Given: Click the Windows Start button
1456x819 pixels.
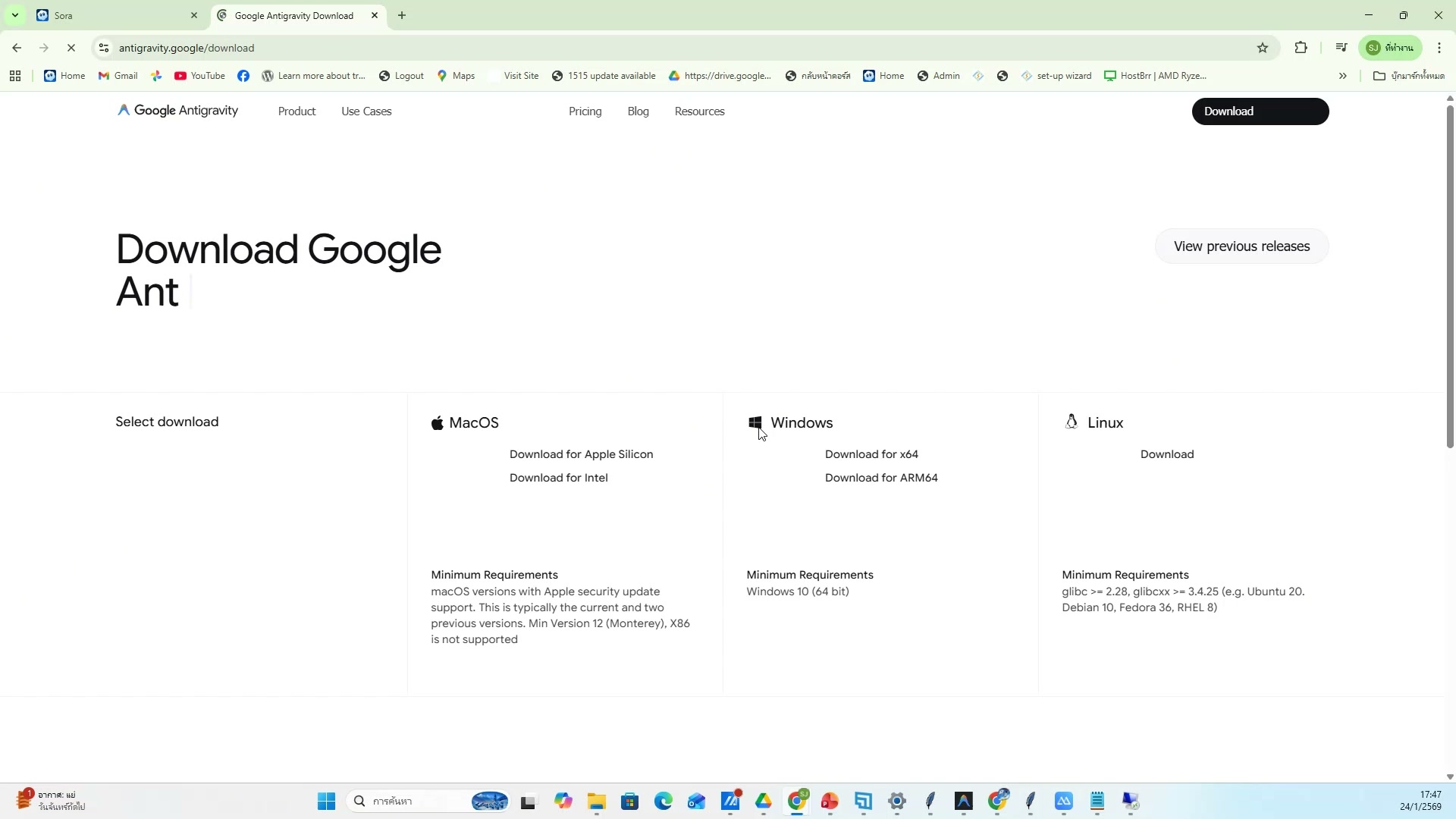Looking at the screenshot, I should pyautogui.click(x=326, y=802).
